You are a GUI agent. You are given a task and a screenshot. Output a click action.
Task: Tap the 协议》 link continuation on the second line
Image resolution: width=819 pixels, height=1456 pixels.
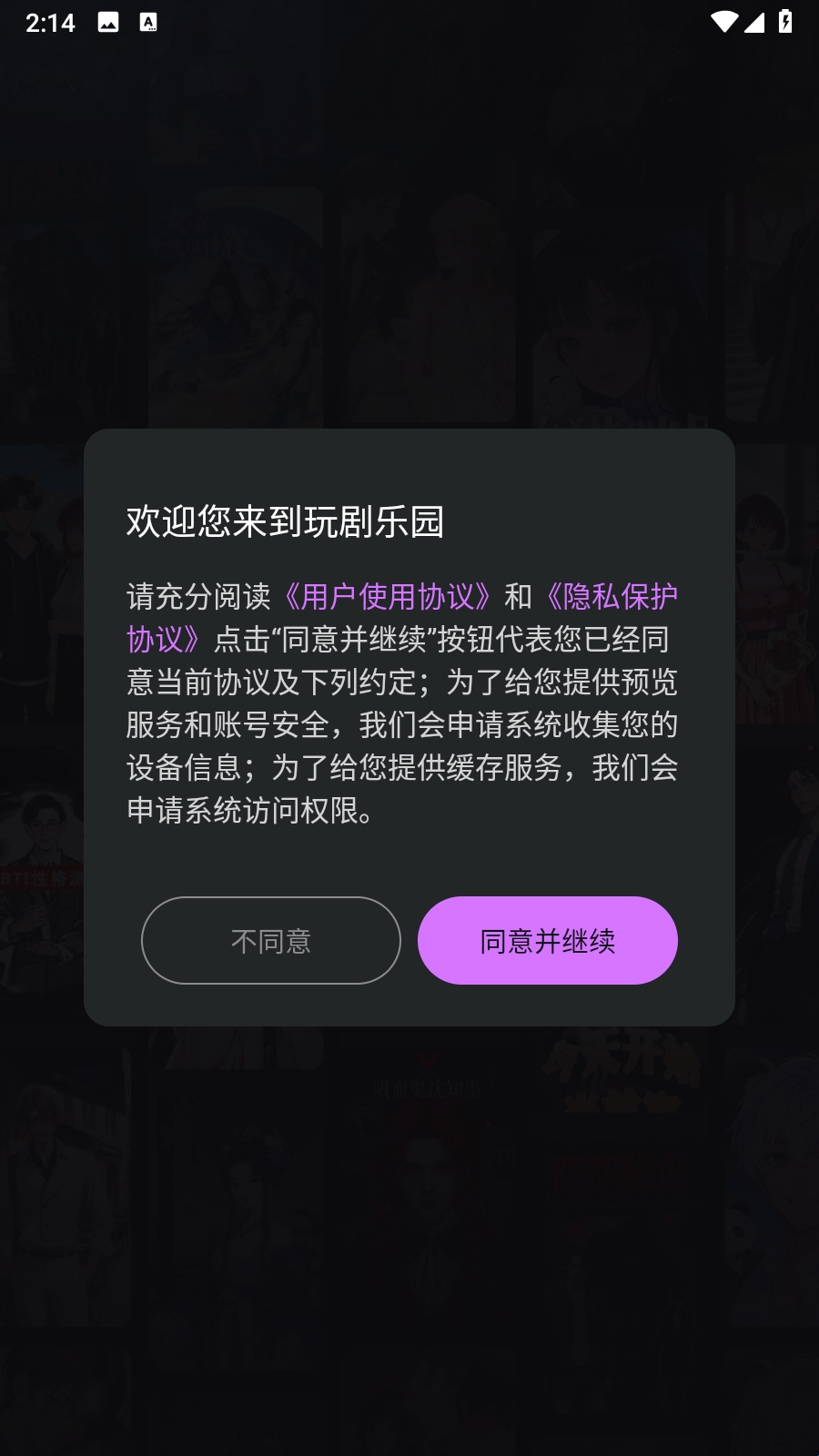pyautogui.click(x=164, y=640)
